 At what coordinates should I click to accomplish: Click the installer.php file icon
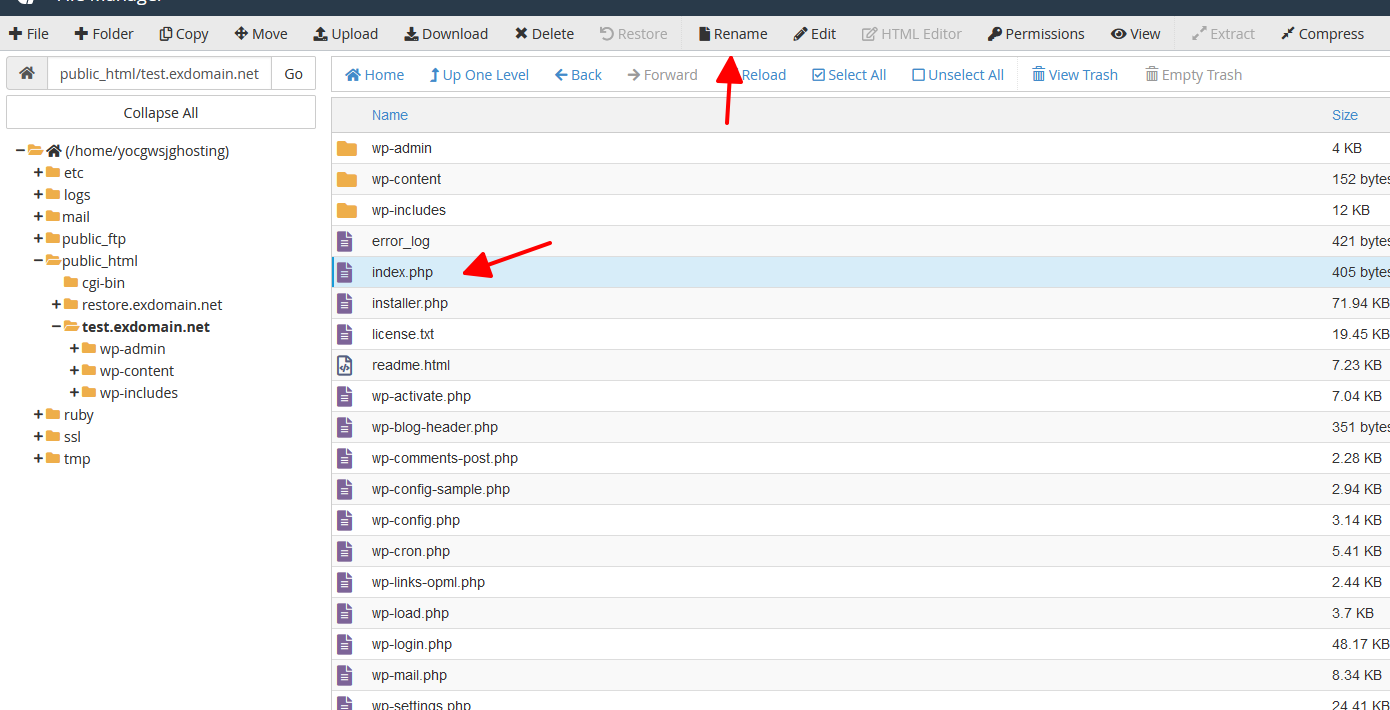345,303
